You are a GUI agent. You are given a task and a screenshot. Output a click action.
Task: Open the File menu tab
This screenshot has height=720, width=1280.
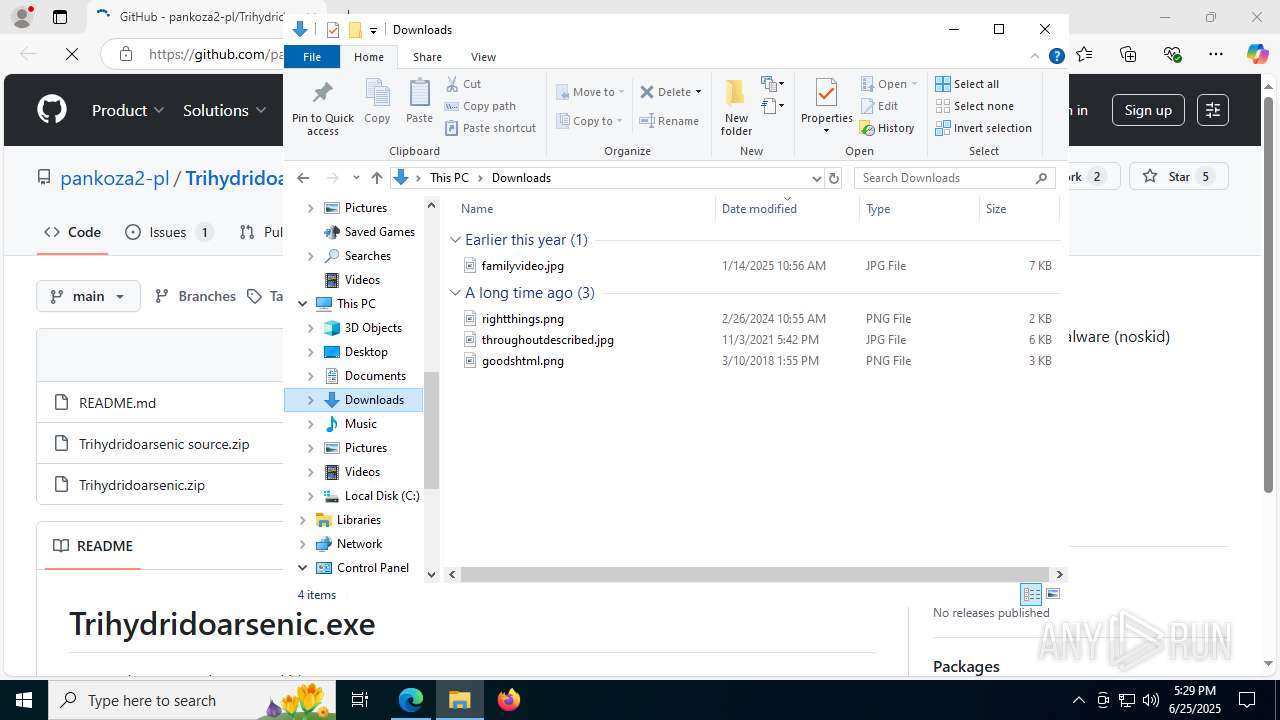tap(312, 57)
